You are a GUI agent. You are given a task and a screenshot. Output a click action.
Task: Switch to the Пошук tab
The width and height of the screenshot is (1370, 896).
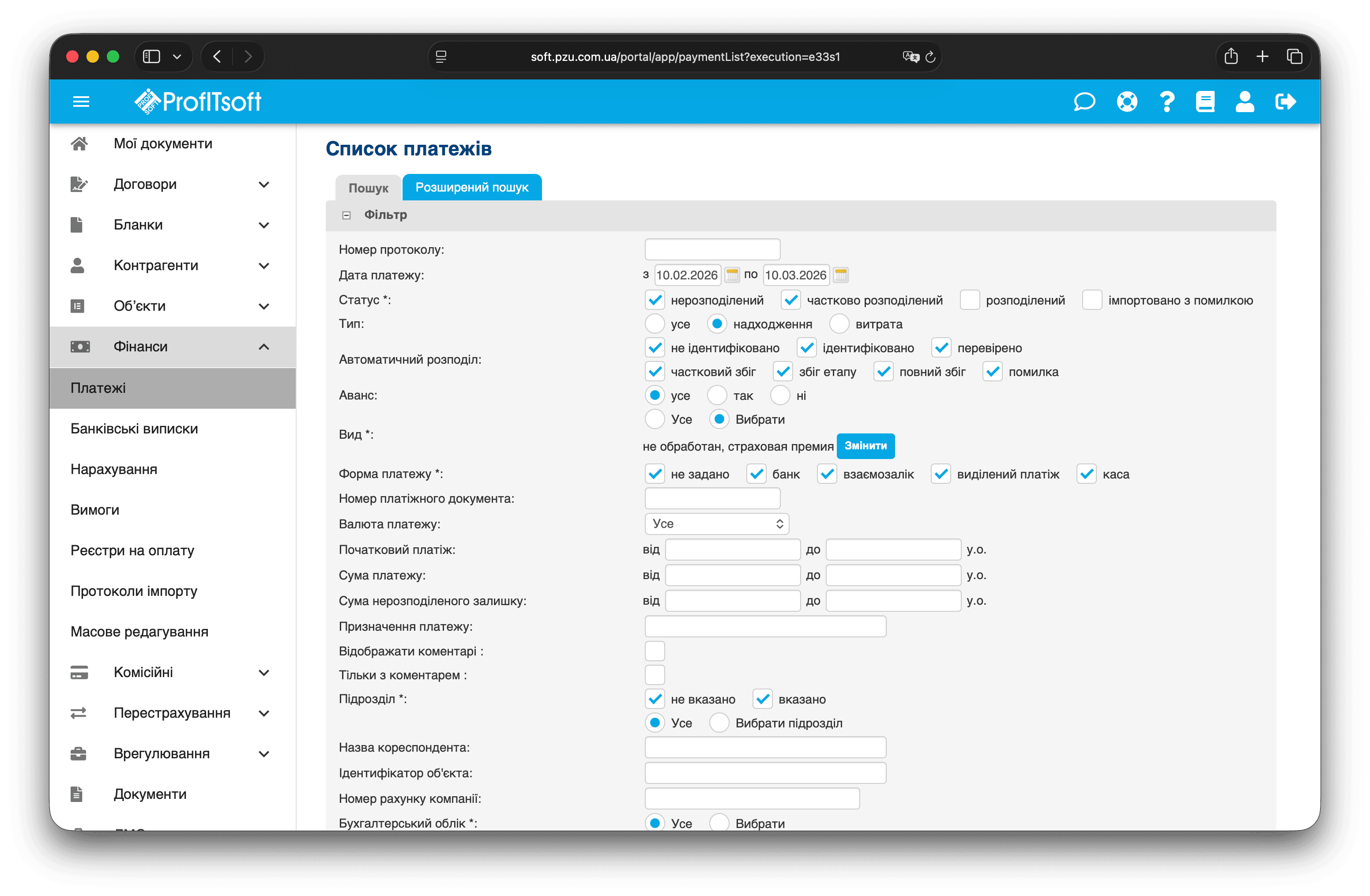(368, 188)
